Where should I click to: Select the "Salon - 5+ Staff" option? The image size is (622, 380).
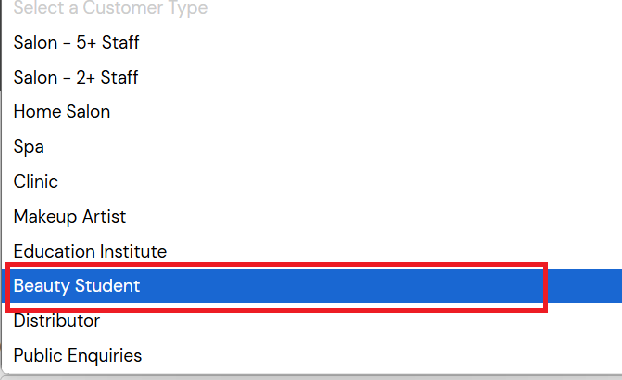(x=312, y=42)
